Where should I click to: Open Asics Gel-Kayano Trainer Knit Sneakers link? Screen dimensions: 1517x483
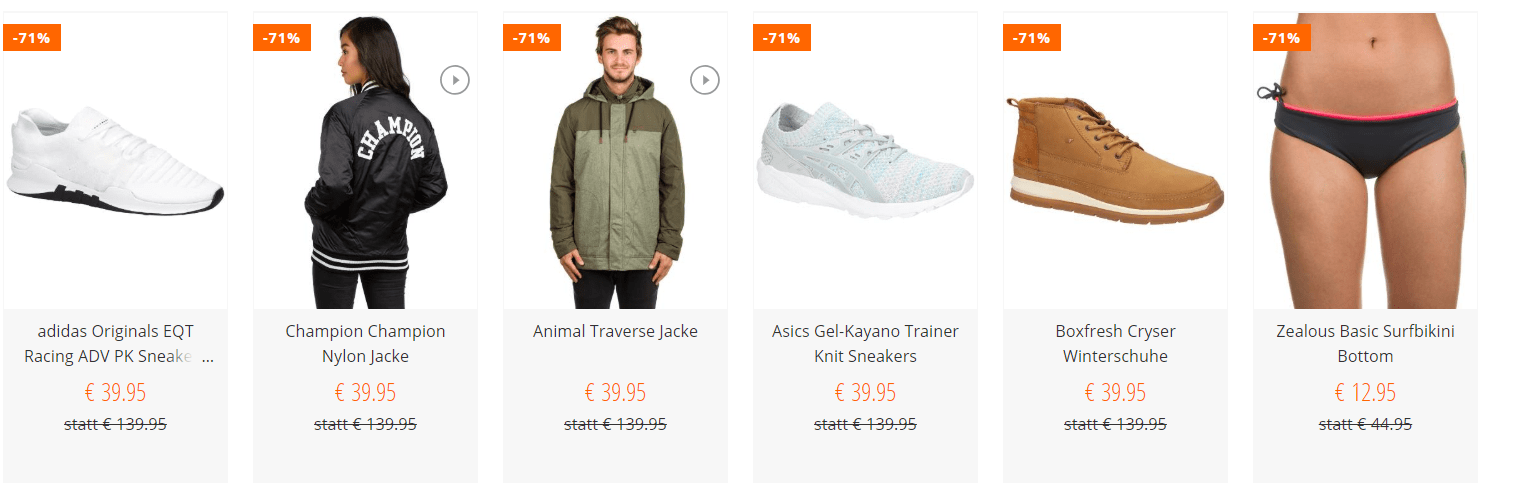click(865, 343)
